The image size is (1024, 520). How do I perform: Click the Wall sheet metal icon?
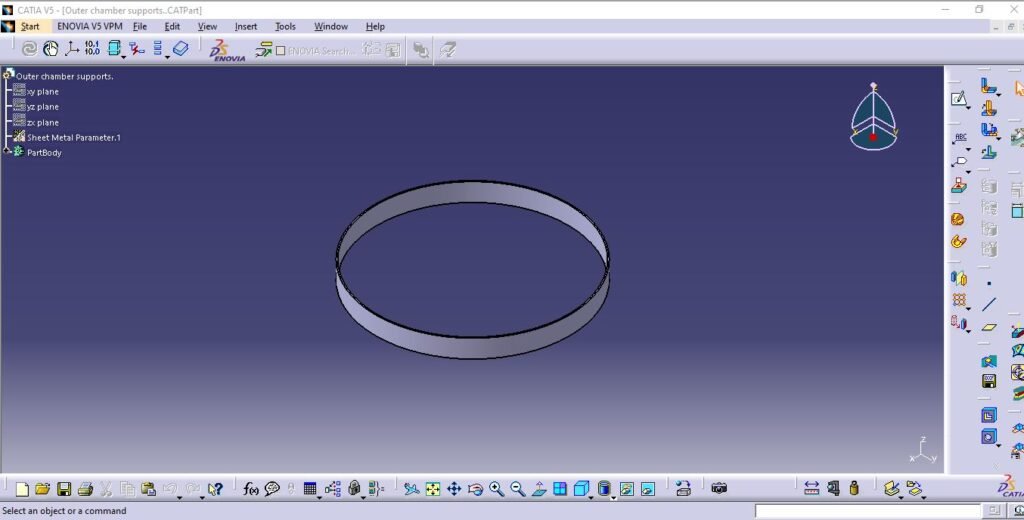coord(988,86)
